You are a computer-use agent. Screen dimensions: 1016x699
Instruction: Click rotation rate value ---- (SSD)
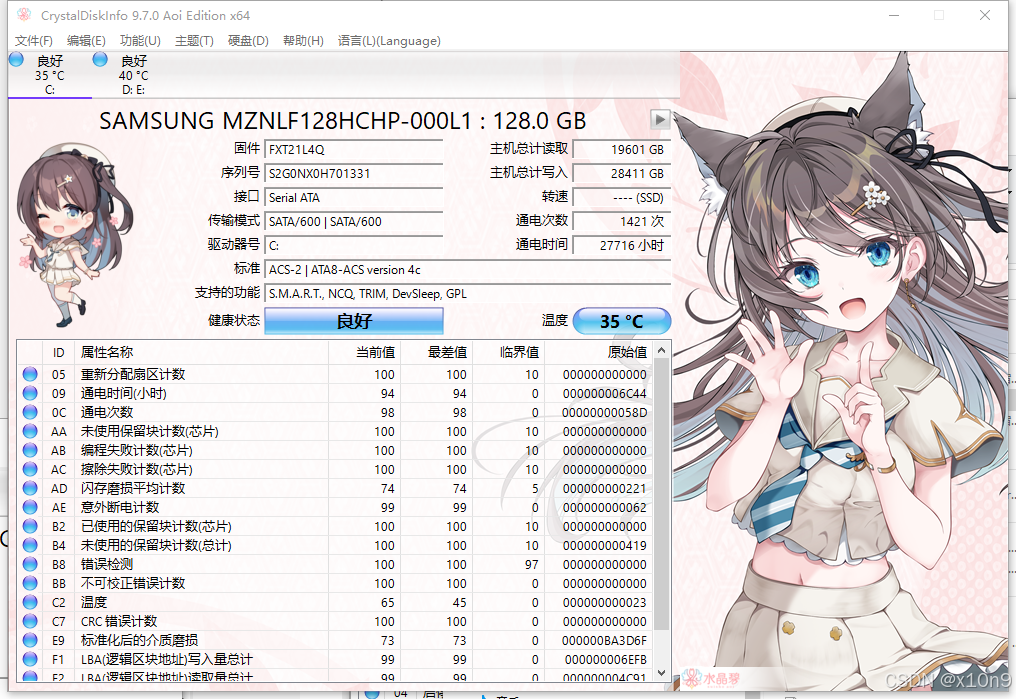pos(622,198)
